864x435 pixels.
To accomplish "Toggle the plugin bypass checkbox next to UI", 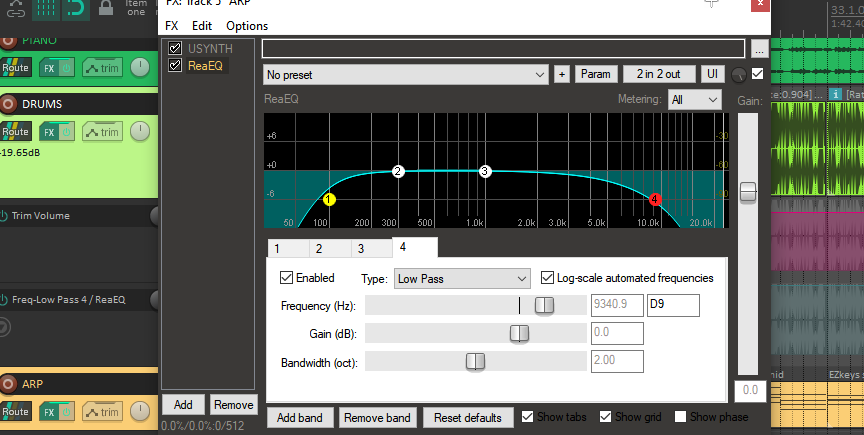I will pos(758,73).
